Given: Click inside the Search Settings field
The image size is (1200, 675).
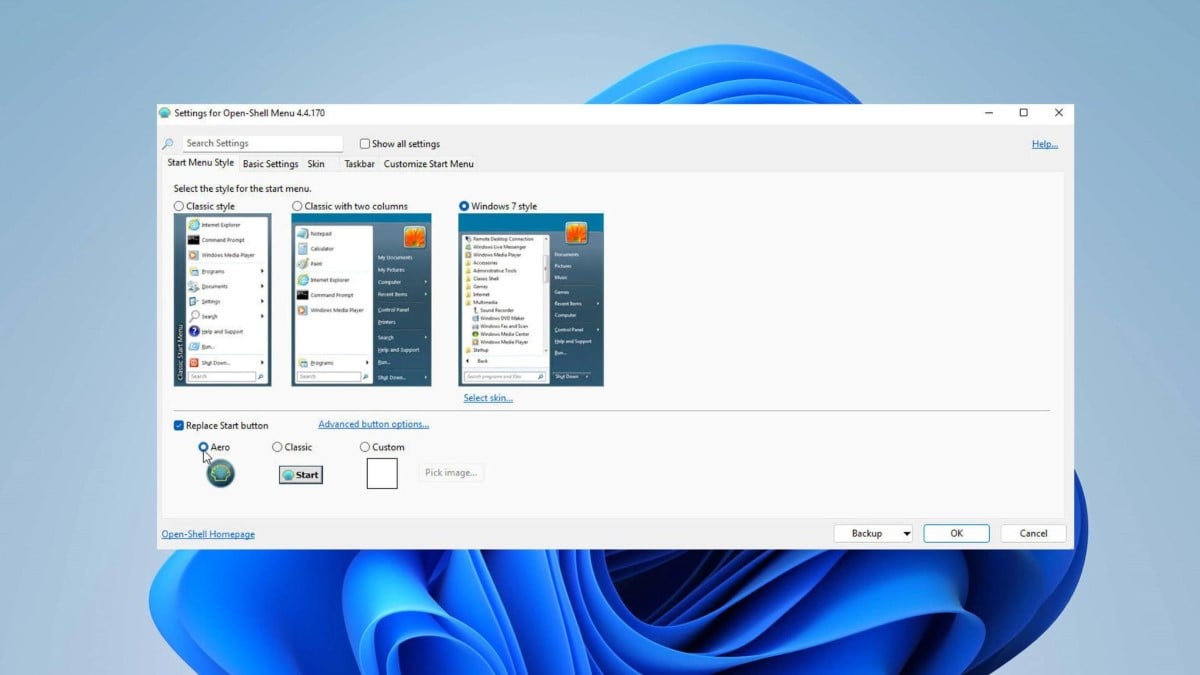Looking at the screenshot, I should 260,143.
